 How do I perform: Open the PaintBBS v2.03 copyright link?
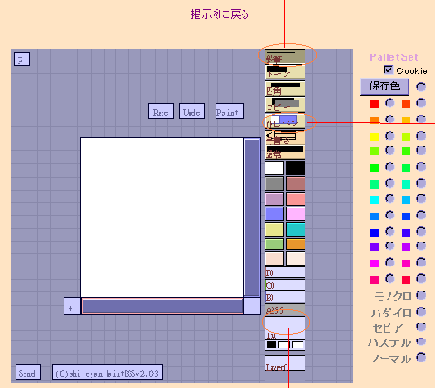[107, 372]
